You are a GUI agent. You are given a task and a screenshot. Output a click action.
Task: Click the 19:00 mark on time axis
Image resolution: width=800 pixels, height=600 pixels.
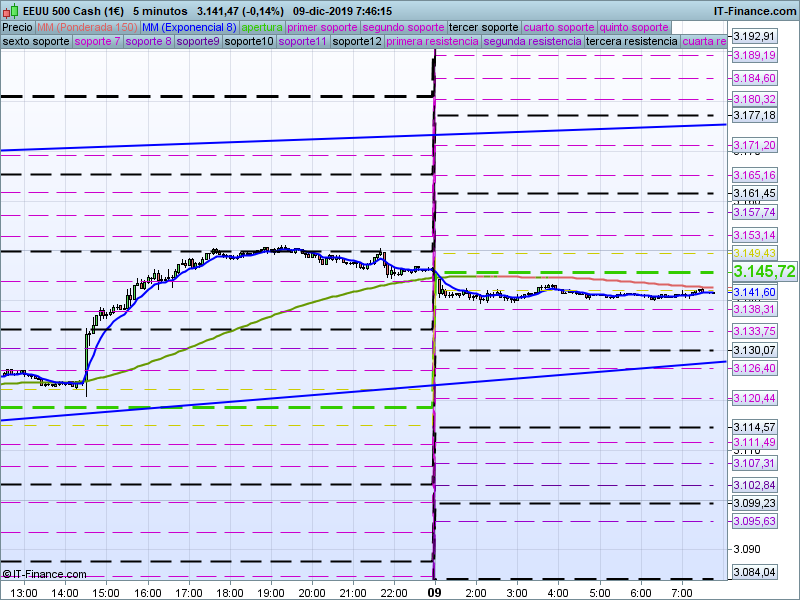[x=270, y=592]
